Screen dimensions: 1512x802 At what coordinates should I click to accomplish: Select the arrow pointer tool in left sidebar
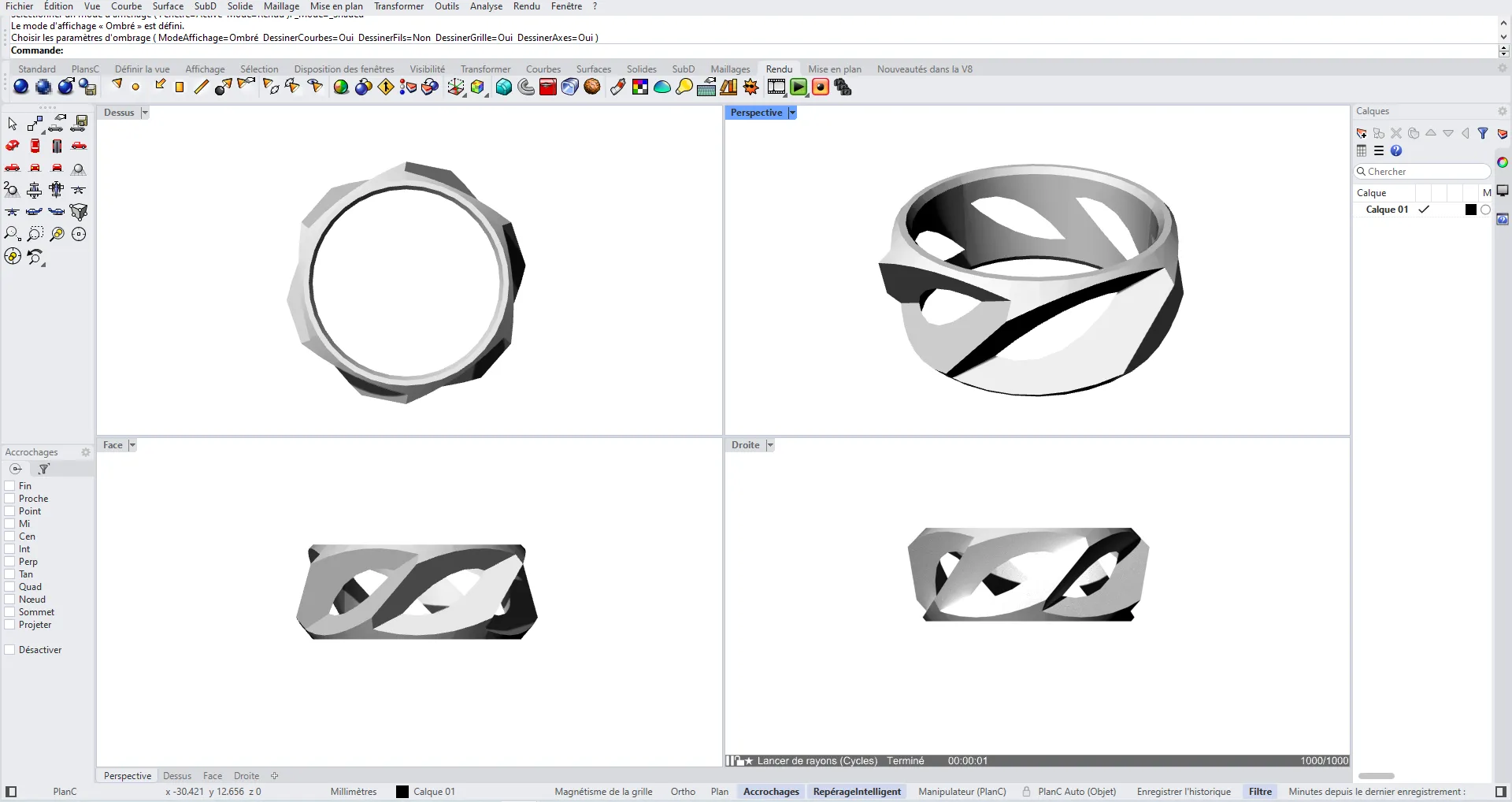(x=13, y=124)
